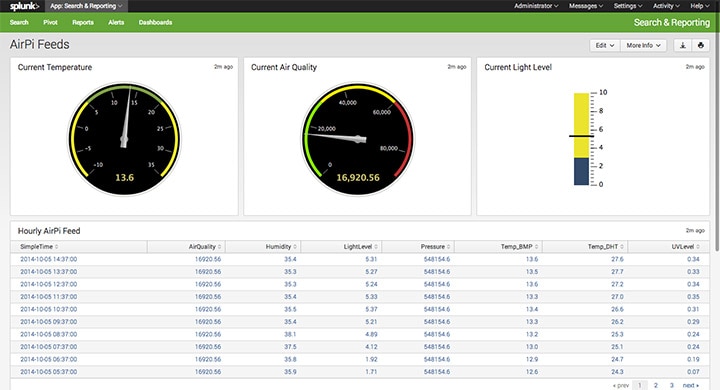Open the Settings dropdown
720x390 pixels.
click(628, 6)
